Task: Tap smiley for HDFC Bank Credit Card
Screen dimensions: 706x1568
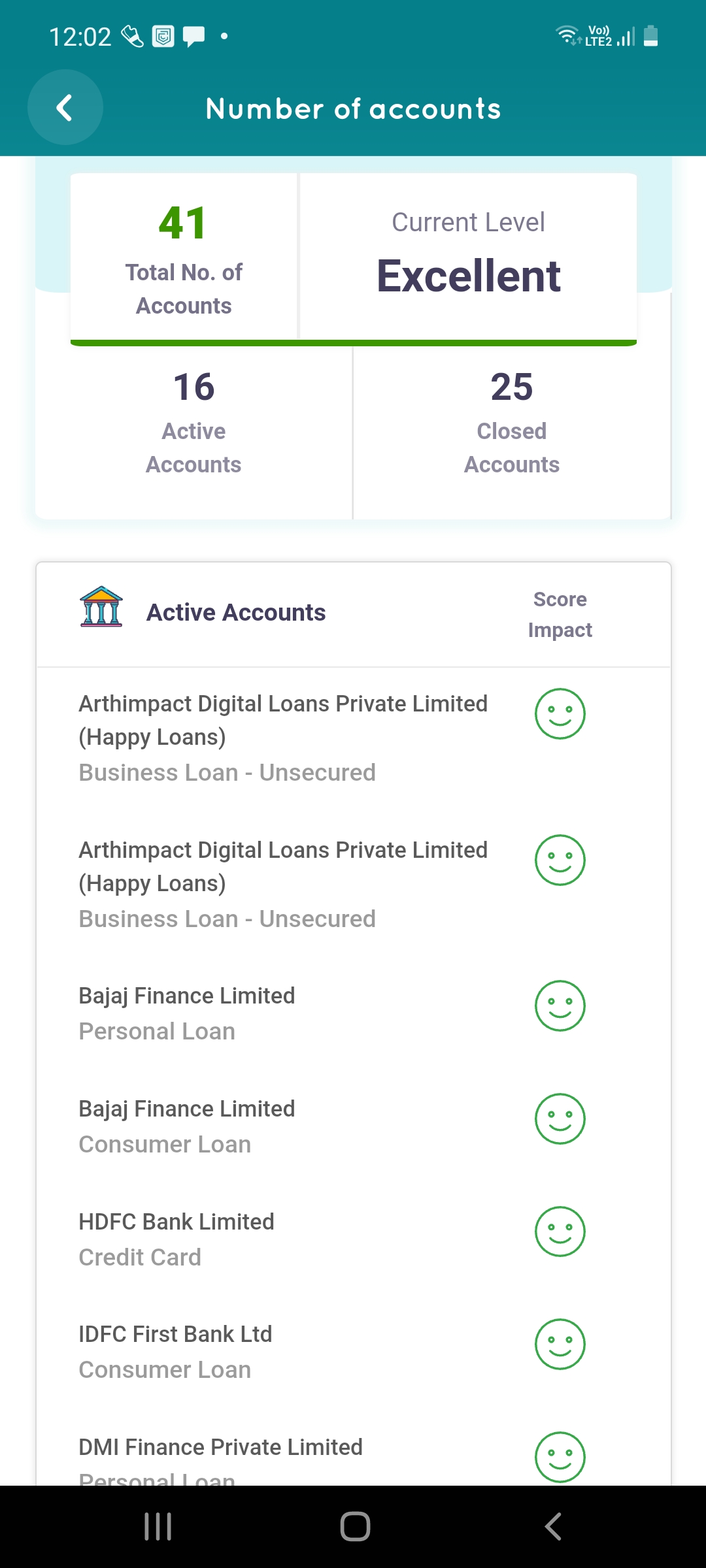Action: 560,1232
